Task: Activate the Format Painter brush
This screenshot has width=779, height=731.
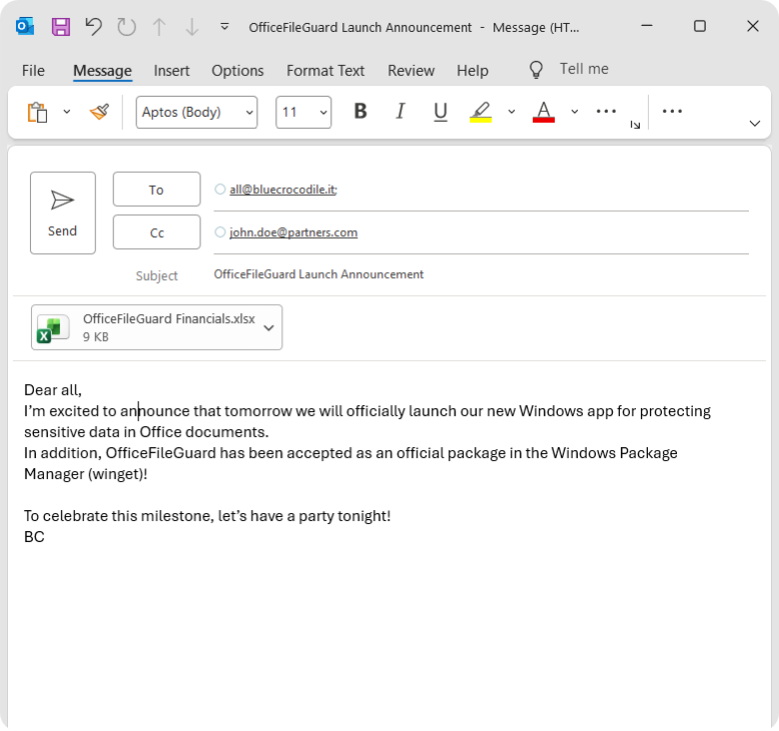Action: point(99,112)
